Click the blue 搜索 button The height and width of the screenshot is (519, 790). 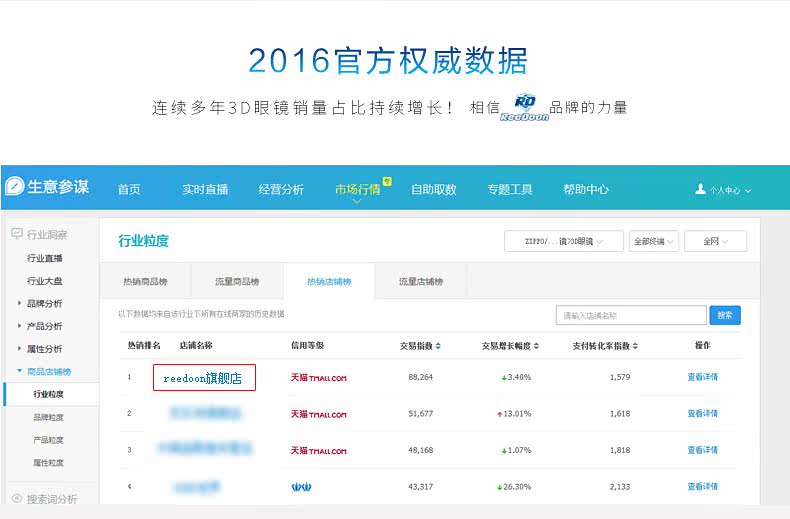pos(725,315)
